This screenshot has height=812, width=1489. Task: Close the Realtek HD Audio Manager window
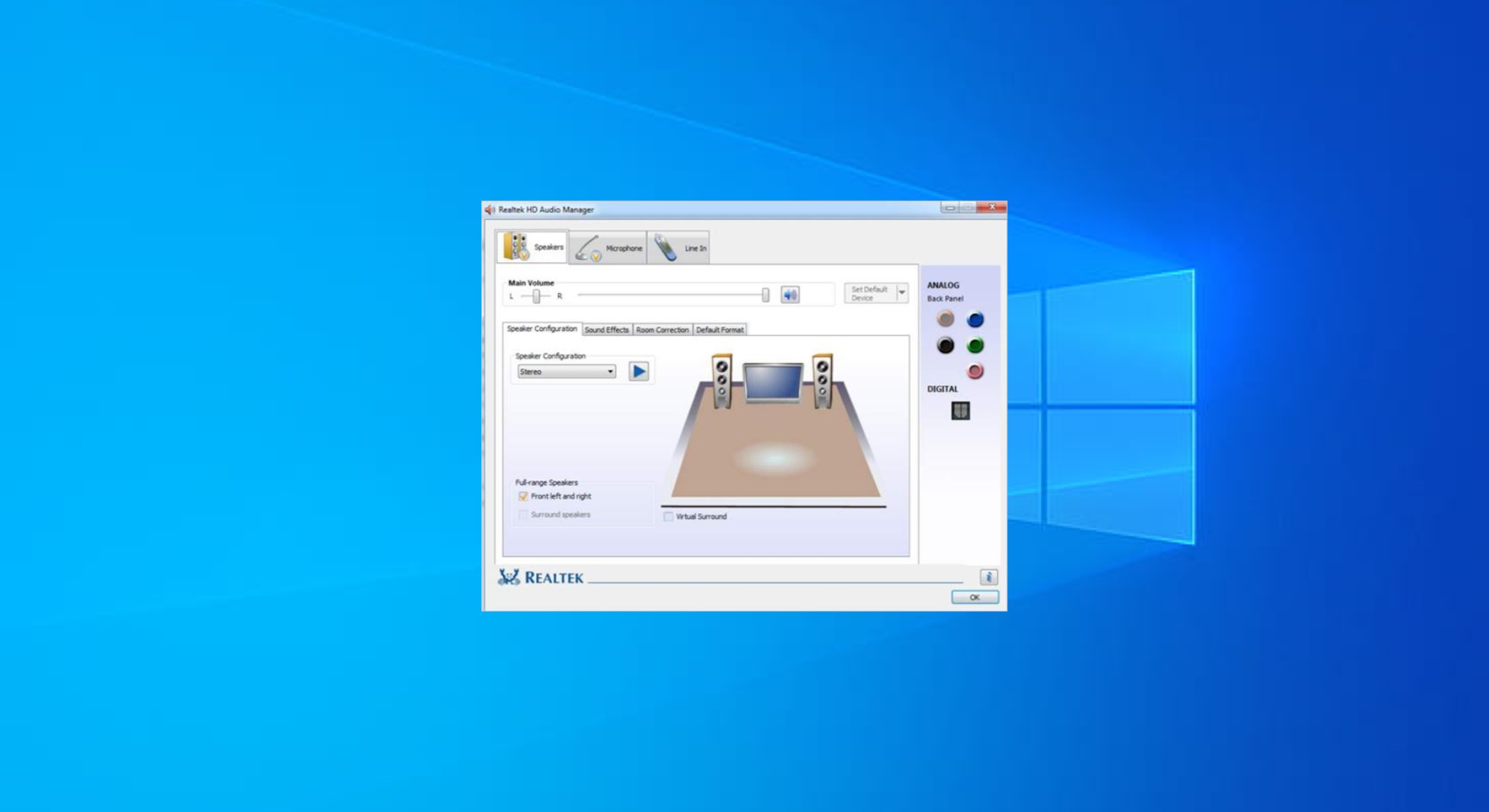992,207
